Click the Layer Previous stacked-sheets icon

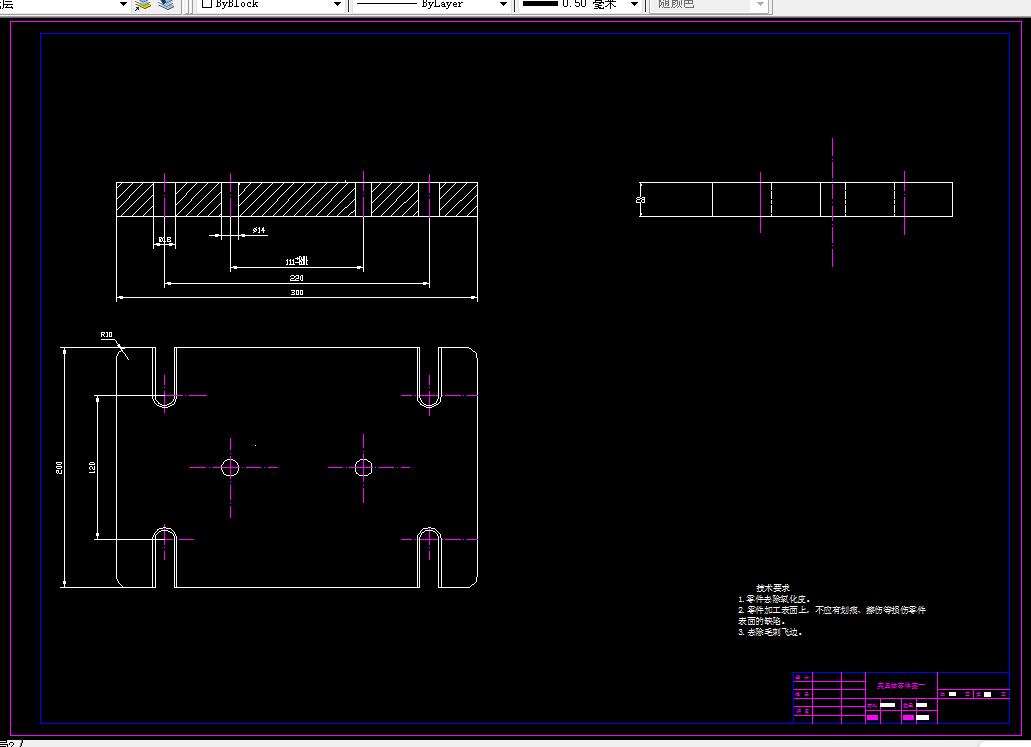(166, 5)
